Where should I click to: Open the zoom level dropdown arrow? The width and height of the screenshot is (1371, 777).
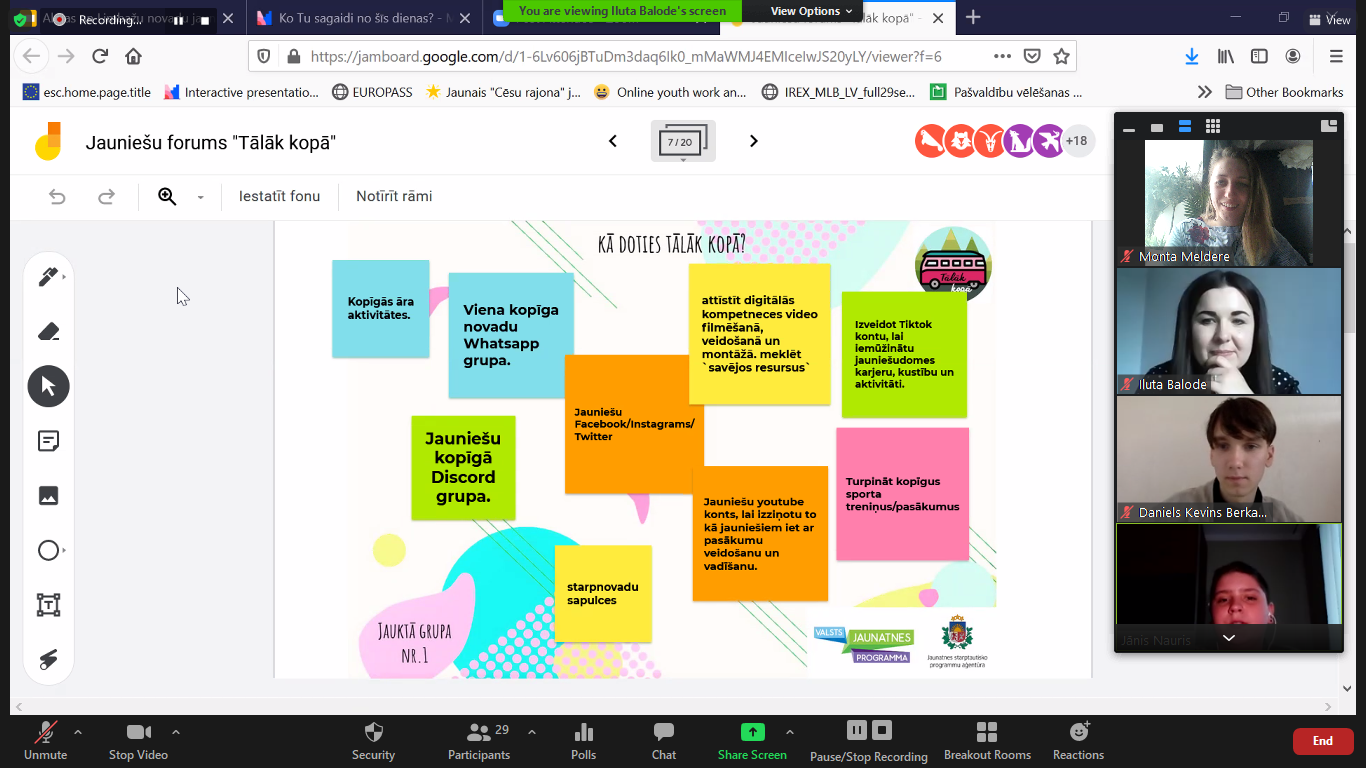click(x=200, y=198)
